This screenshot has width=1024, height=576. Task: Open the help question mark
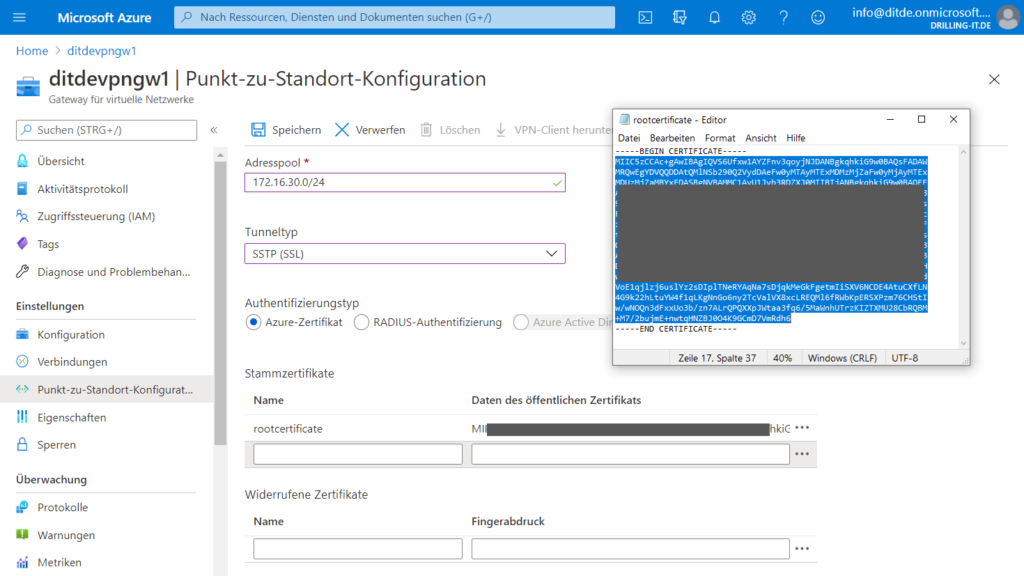tap(783, 18)
